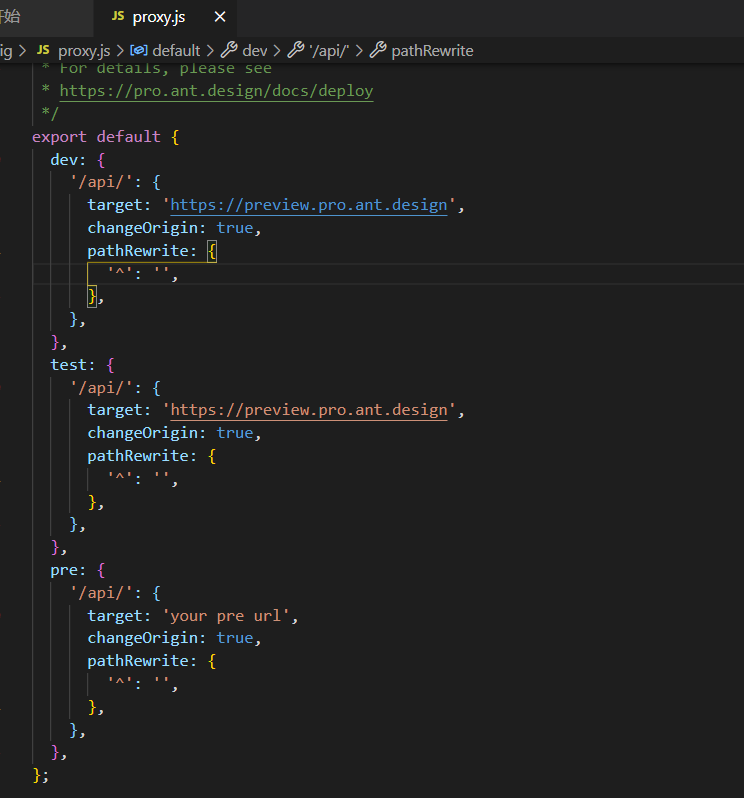This screenshot has width=744, height=798.
Task: Place cursor on the 'test:' key
Action: click(x=73, y=365)
